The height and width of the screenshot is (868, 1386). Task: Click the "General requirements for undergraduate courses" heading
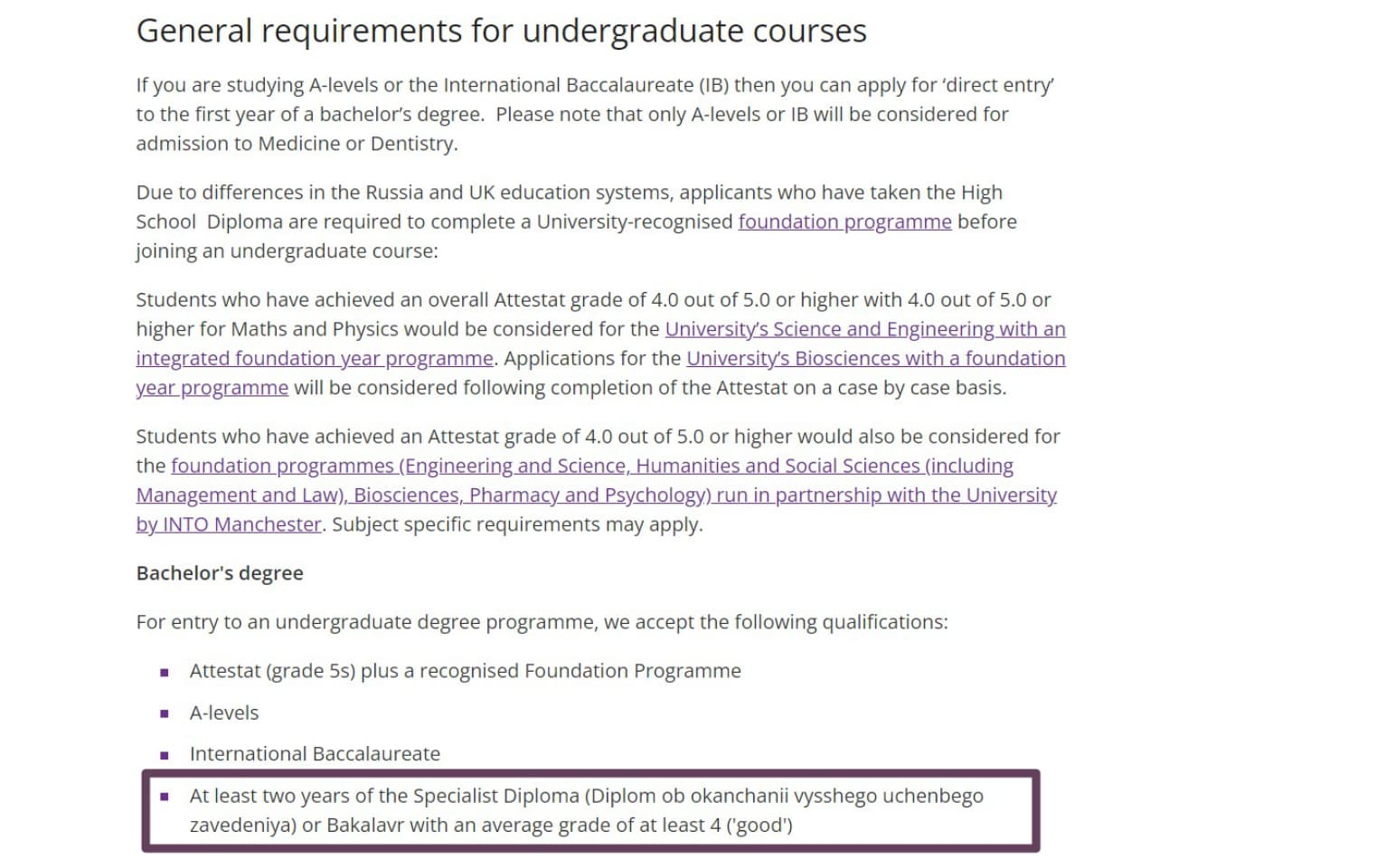click(x=501, y=31)
